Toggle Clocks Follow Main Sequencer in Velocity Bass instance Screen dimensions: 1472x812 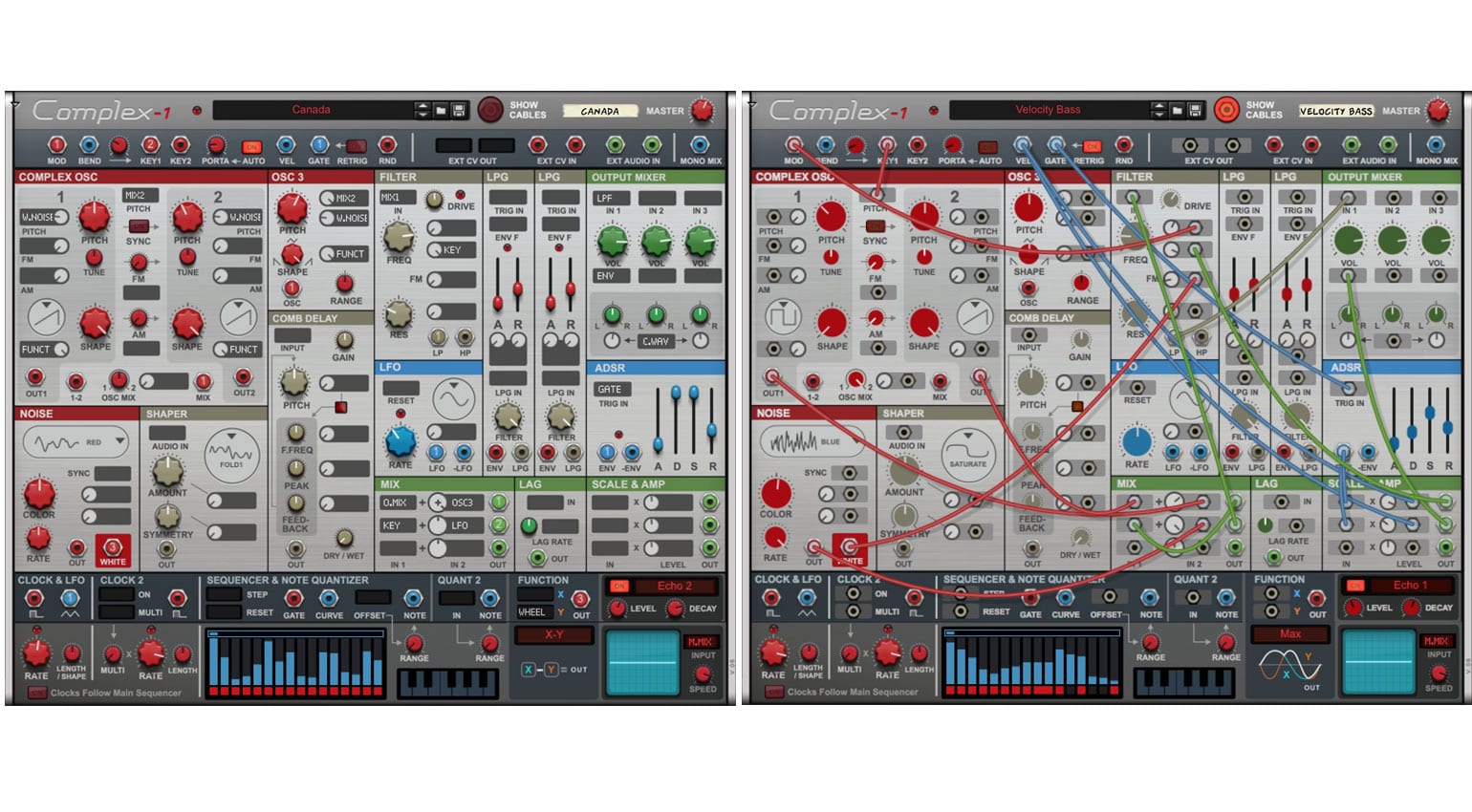coord(773,693)
